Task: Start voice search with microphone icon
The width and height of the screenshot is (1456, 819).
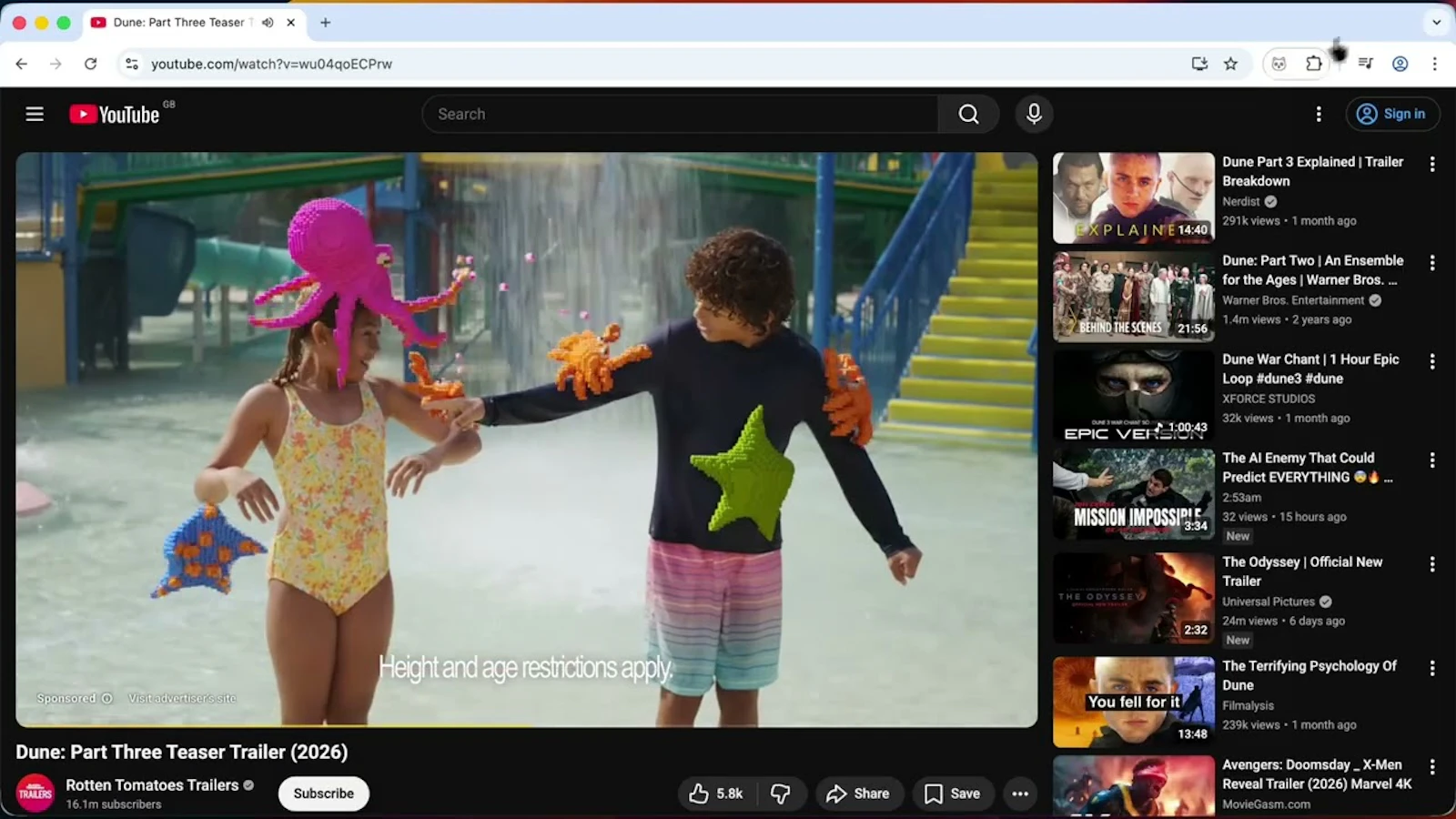Action: tap(1034, 114)
